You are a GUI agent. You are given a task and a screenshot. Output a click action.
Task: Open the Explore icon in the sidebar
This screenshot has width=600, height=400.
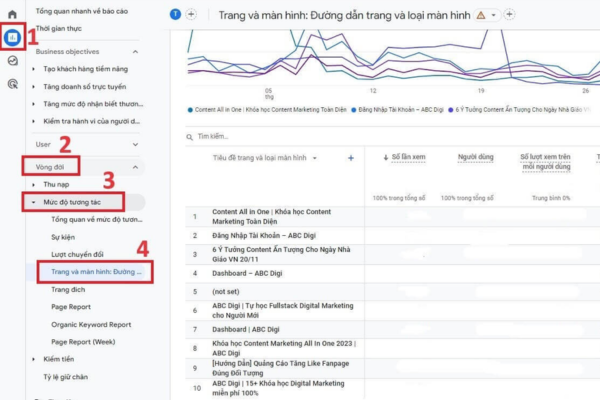13,60
